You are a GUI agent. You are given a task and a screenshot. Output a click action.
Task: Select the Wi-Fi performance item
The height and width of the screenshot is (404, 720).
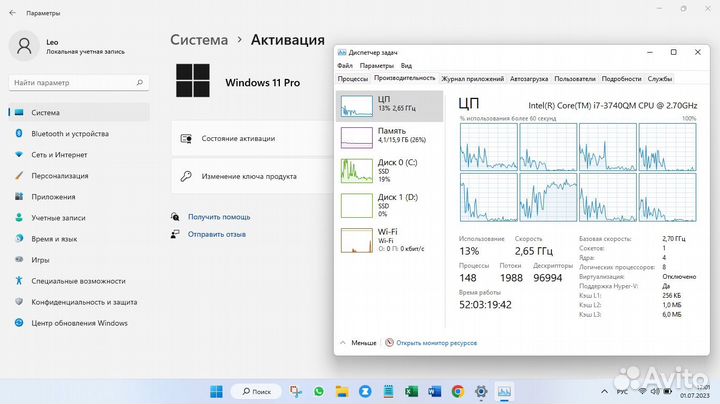click(389, 240)
